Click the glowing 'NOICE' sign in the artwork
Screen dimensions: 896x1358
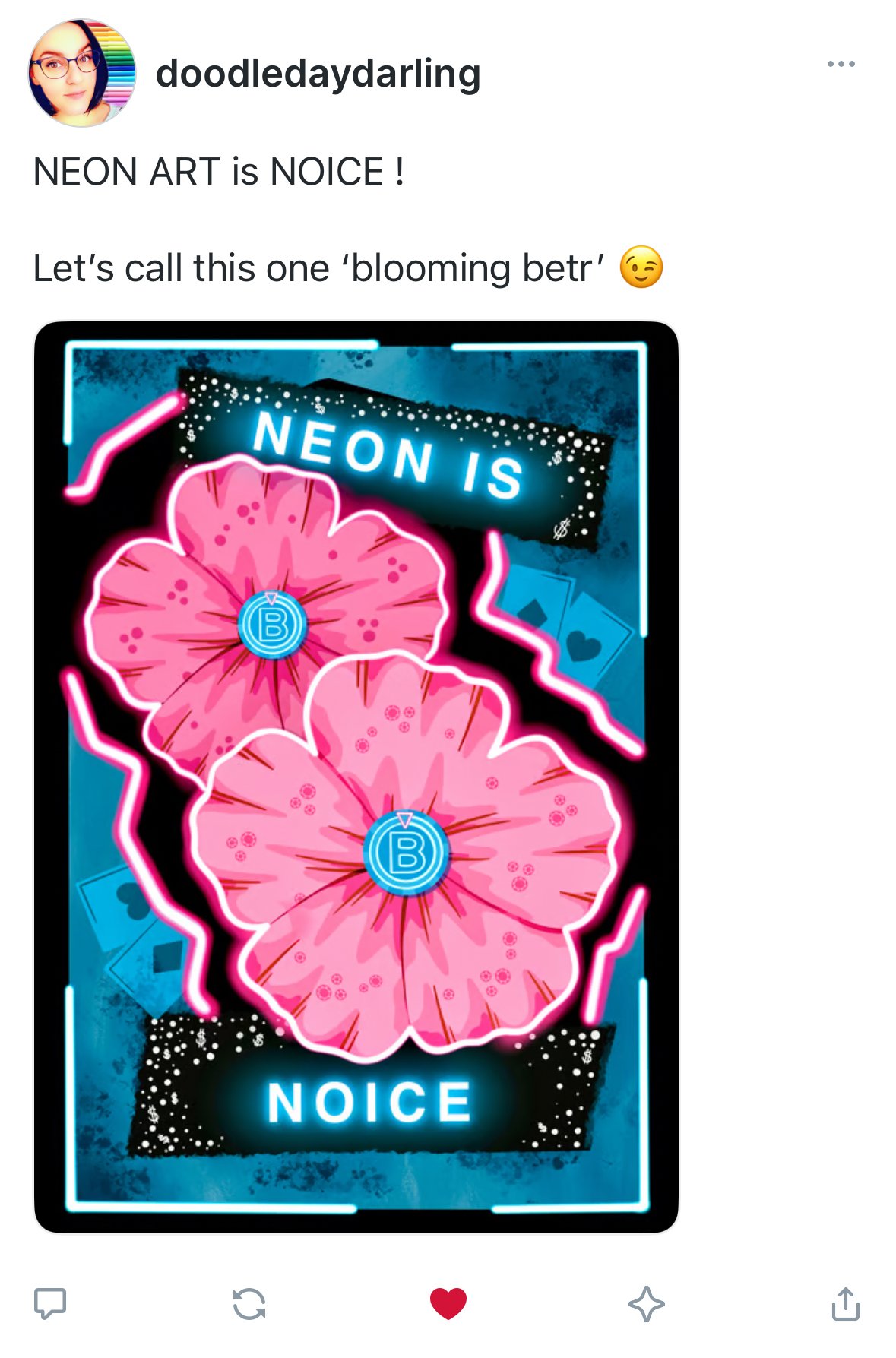coord(370,1101)
